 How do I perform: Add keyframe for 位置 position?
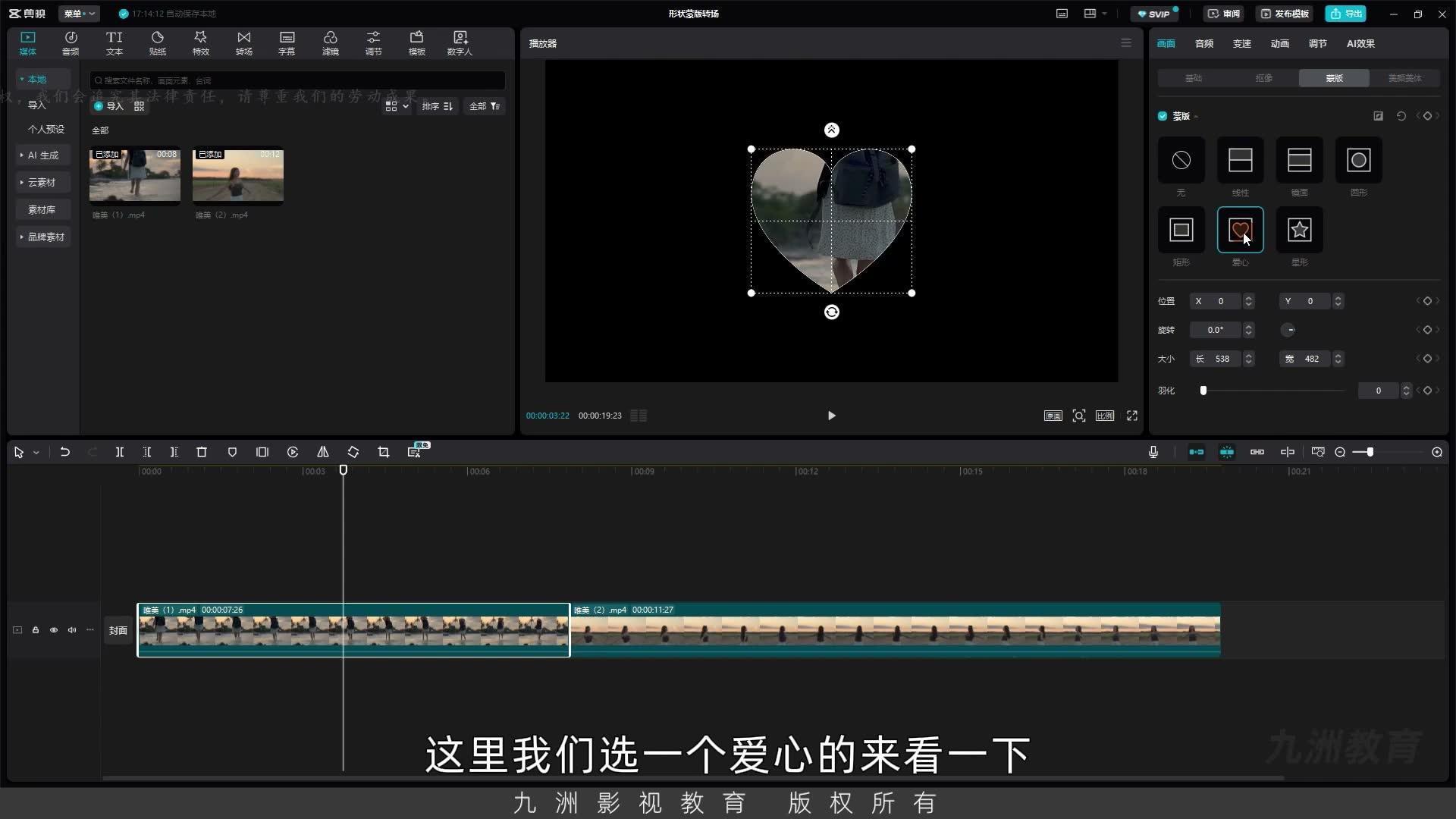[1427, 301]
